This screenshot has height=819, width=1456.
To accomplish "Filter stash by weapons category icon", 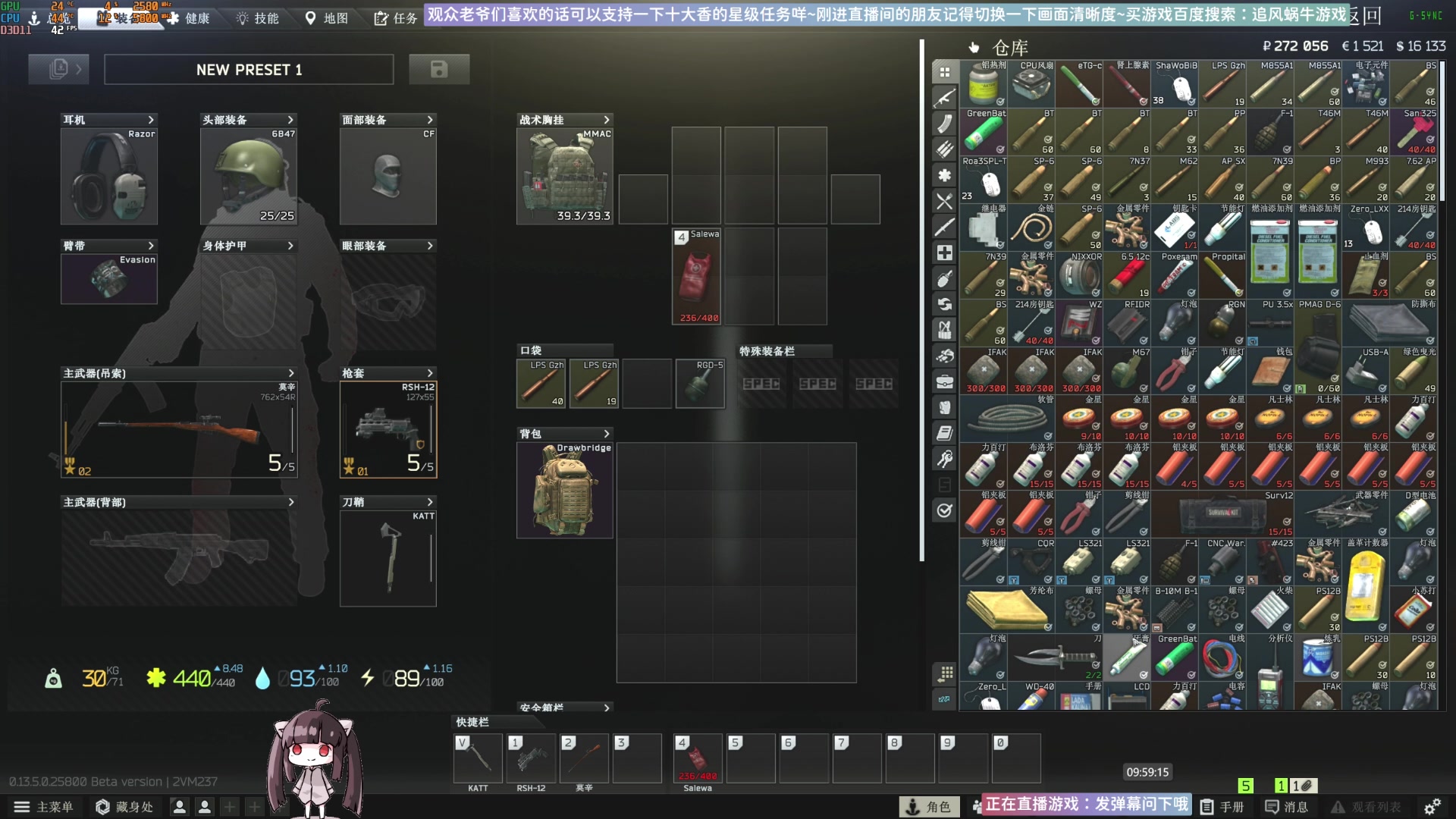I will [x=944, y=98].
